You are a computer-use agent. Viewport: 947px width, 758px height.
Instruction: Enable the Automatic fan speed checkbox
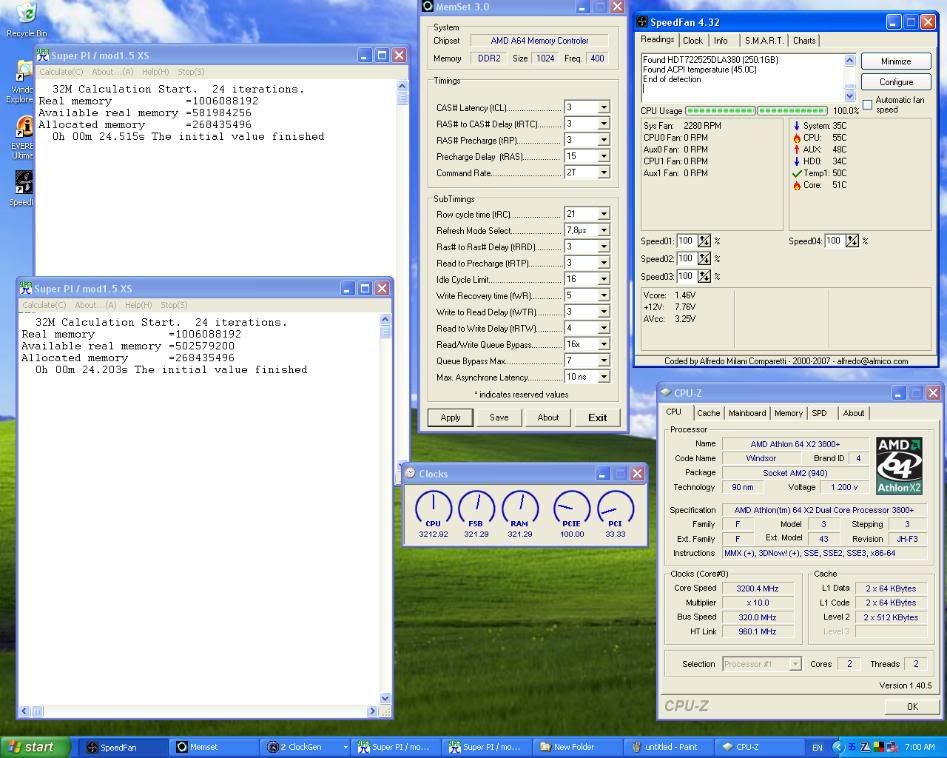point(868,104)
